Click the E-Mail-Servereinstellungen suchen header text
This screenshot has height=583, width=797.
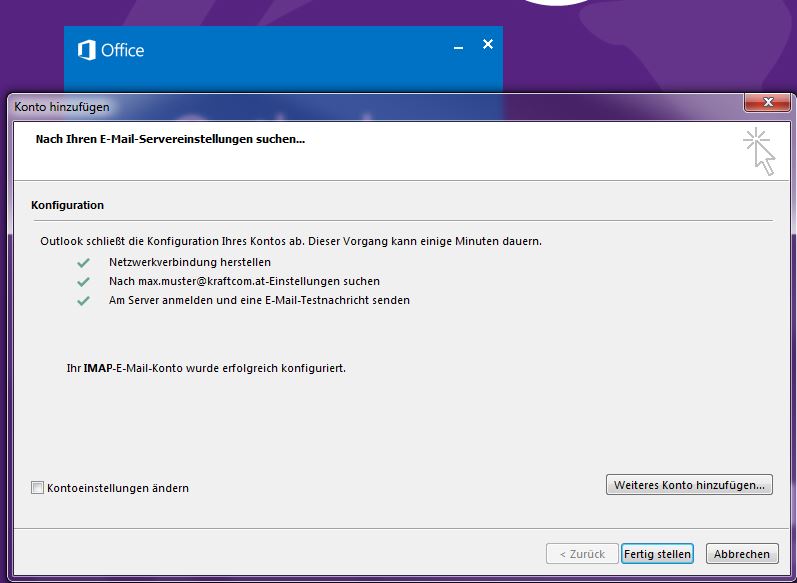point(170,139)
